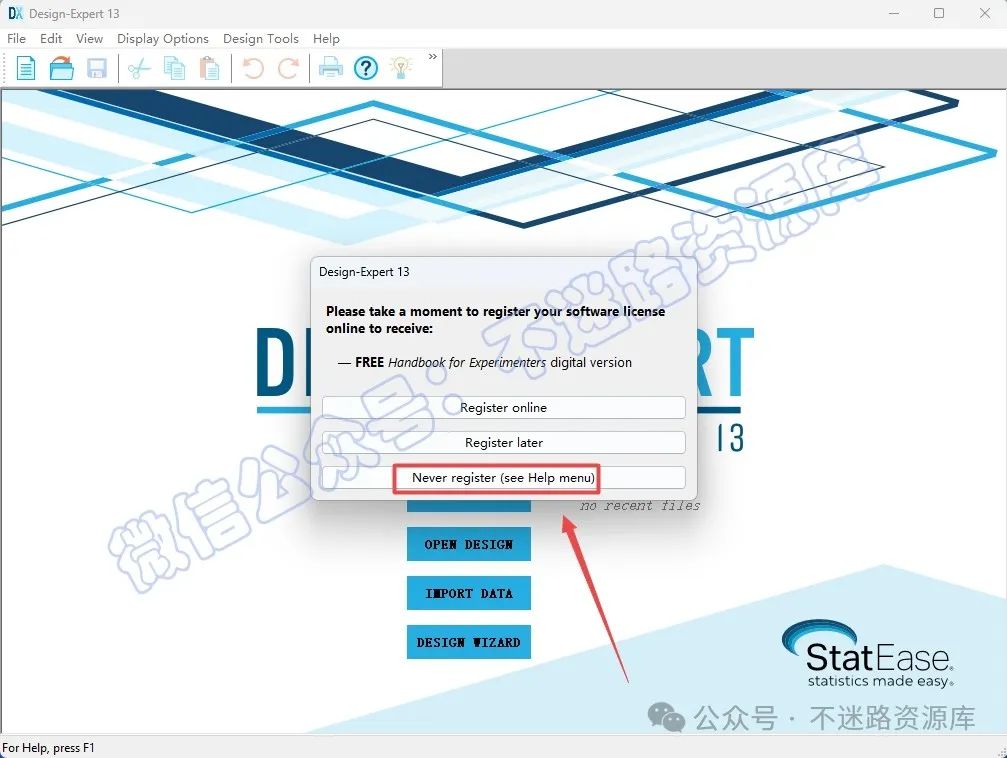Open the Display Options menu
This screenshot has height=758, width=1007.
(162, 39)
